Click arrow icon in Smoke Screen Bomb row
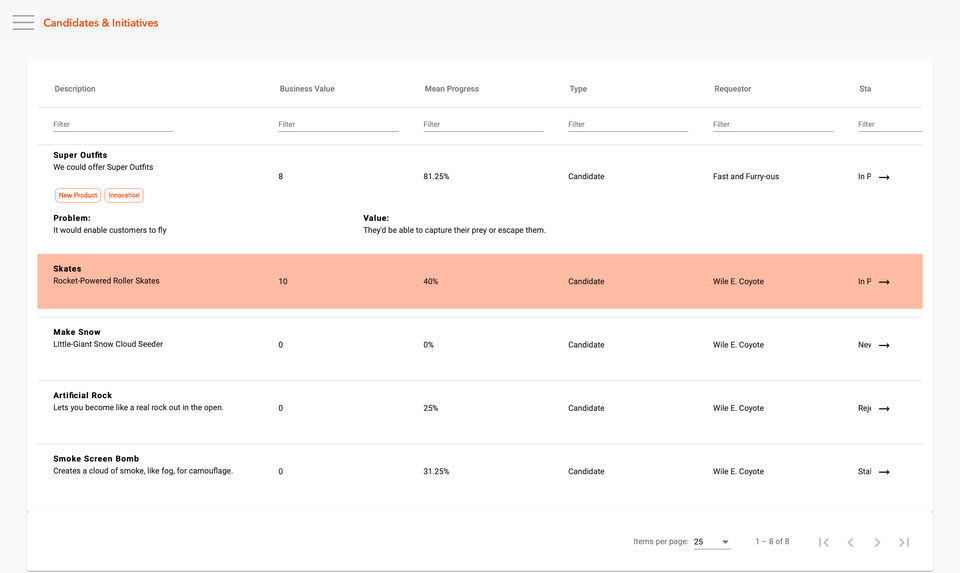The height and width of the screenshot is (573, 960). (x=884, y=472)
